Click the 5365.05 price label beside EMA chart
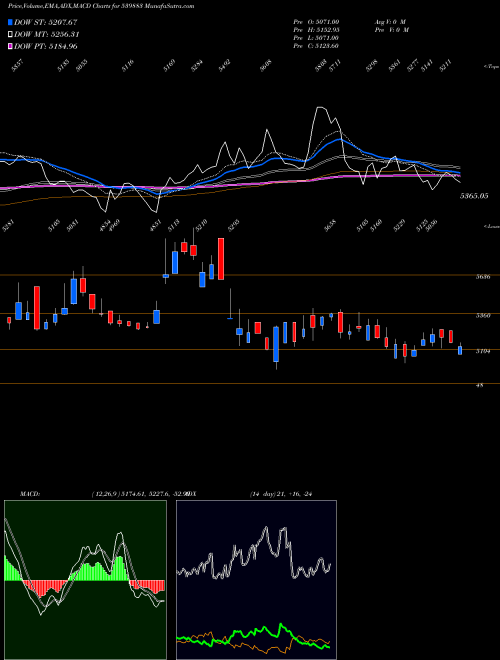The width and height of the screenshot is (500, 660). pyautogui.click(x=474, y=196)
